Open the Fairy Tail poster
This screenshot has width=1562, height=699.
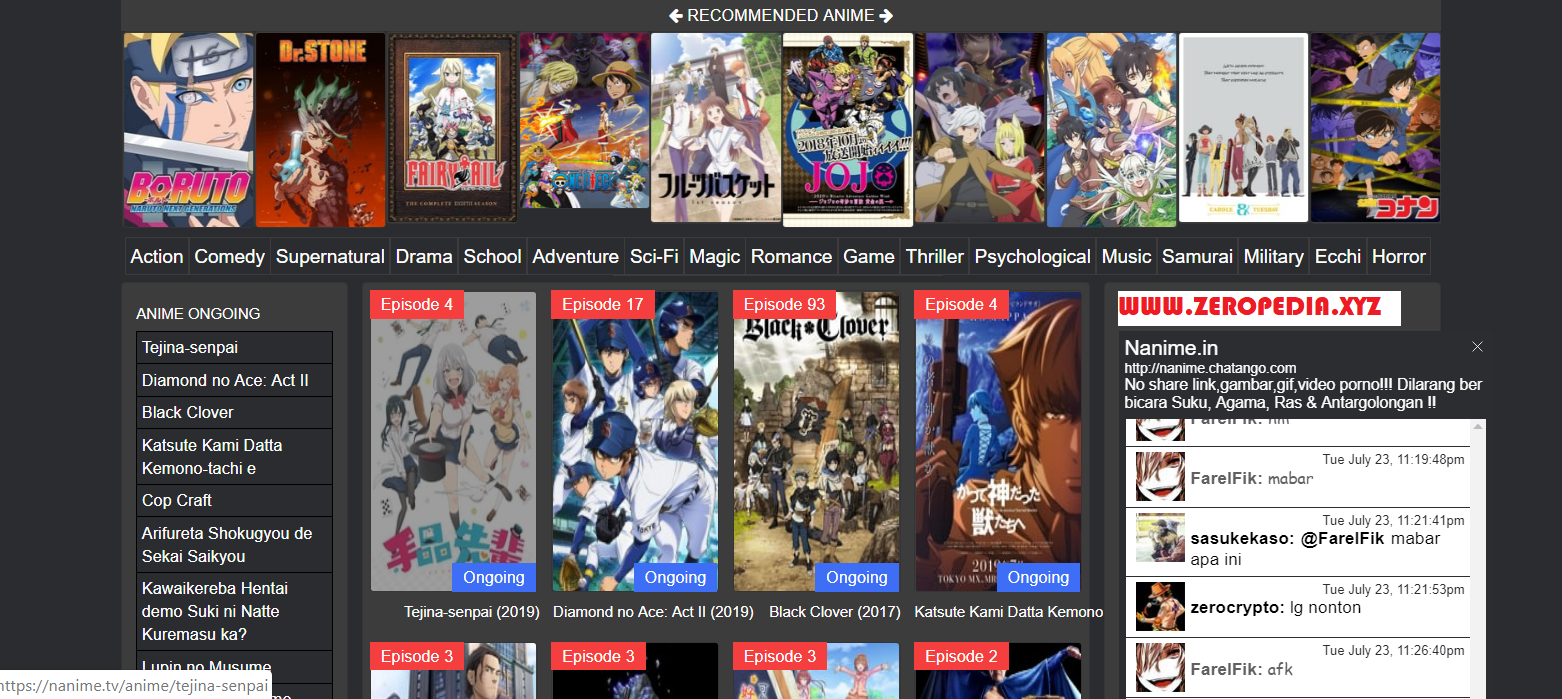(452, 127)
